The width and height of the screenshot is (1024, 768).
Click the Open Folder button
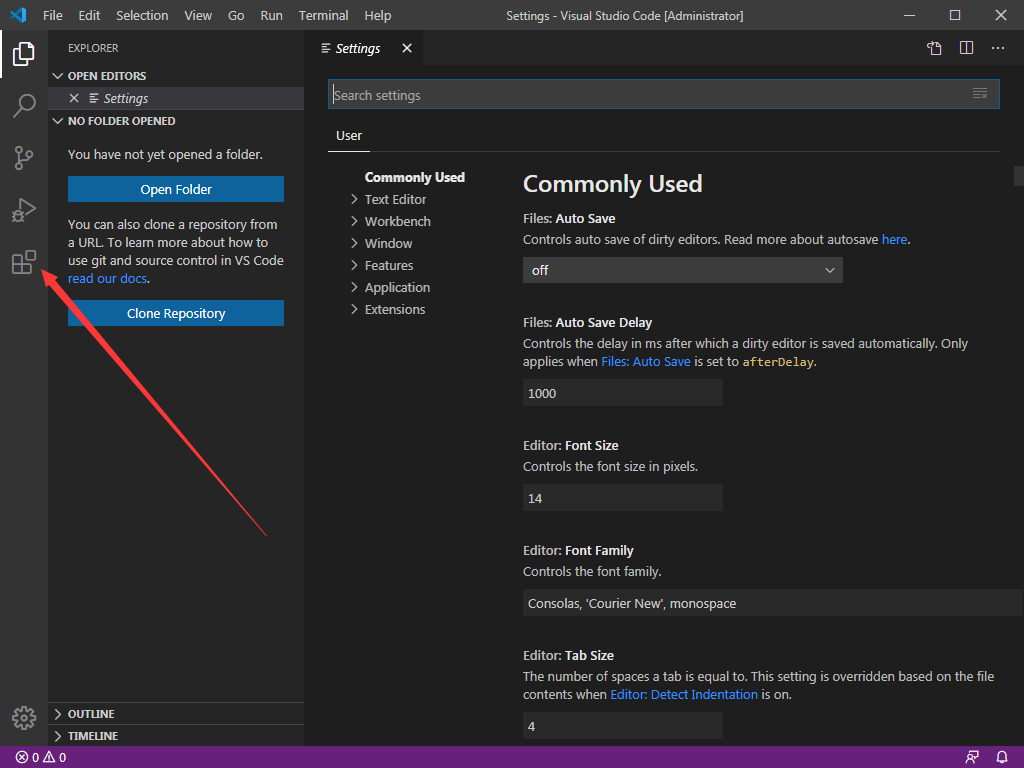click(x=175, y=188)
